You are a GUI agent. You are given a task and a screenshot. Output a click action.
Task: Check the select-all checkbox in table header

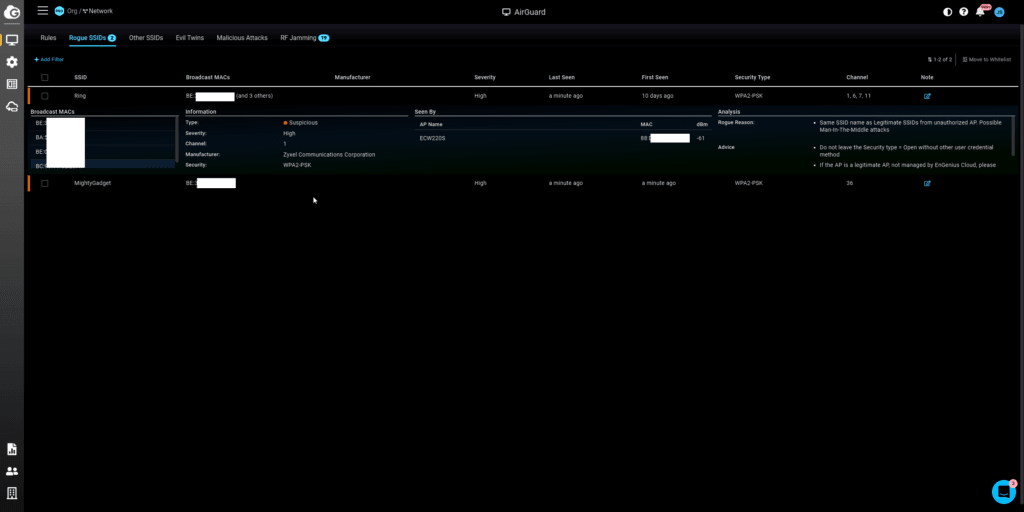tap(45, 77)
